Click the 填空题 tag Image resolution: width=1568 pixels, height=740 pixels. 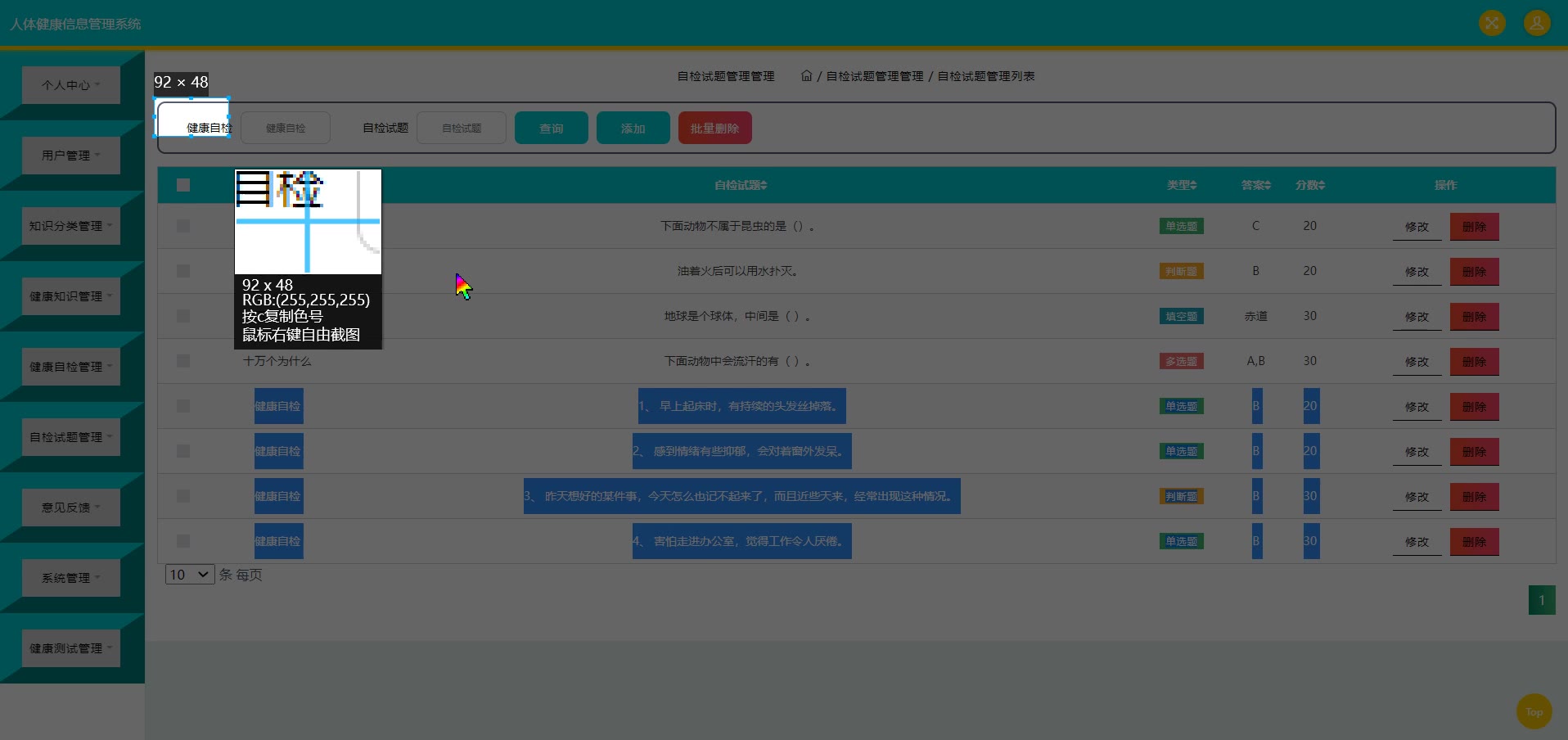click(x=1182, y=316)
